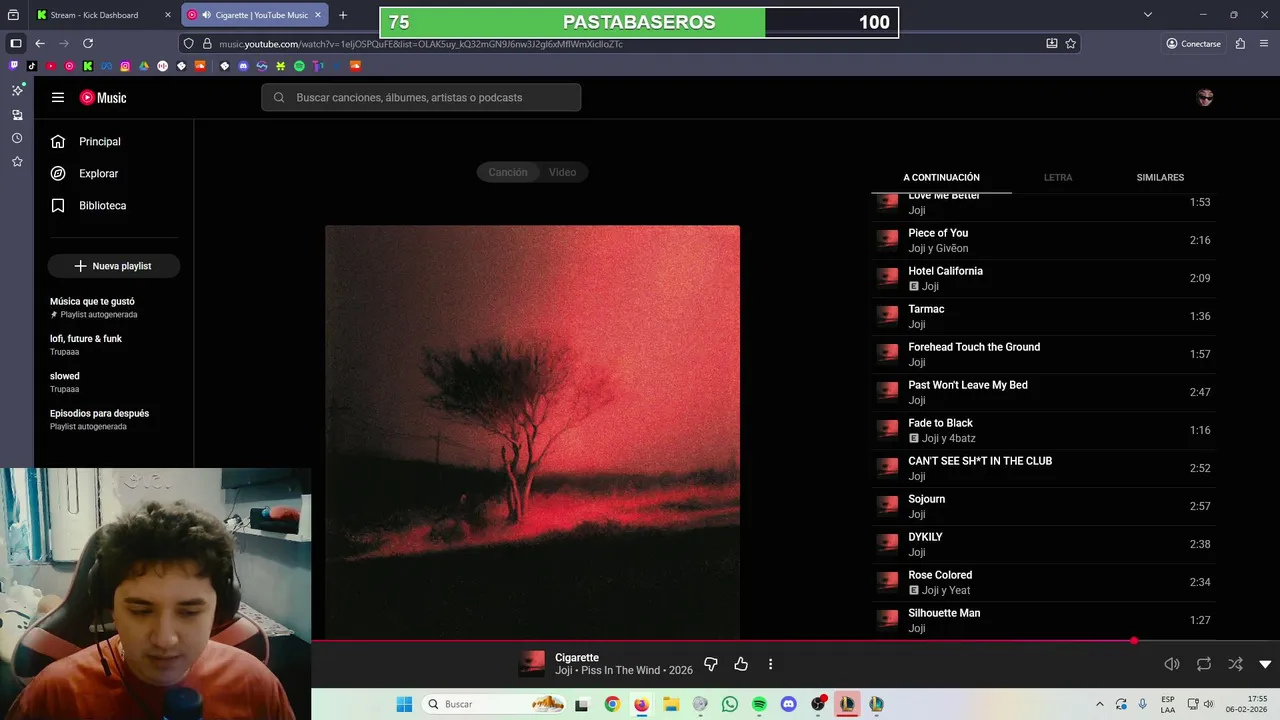Viewport: 1280px width, 720px height.
Task: Switch to Stream - Kick Dashboard tab
Action: (104, 15)
